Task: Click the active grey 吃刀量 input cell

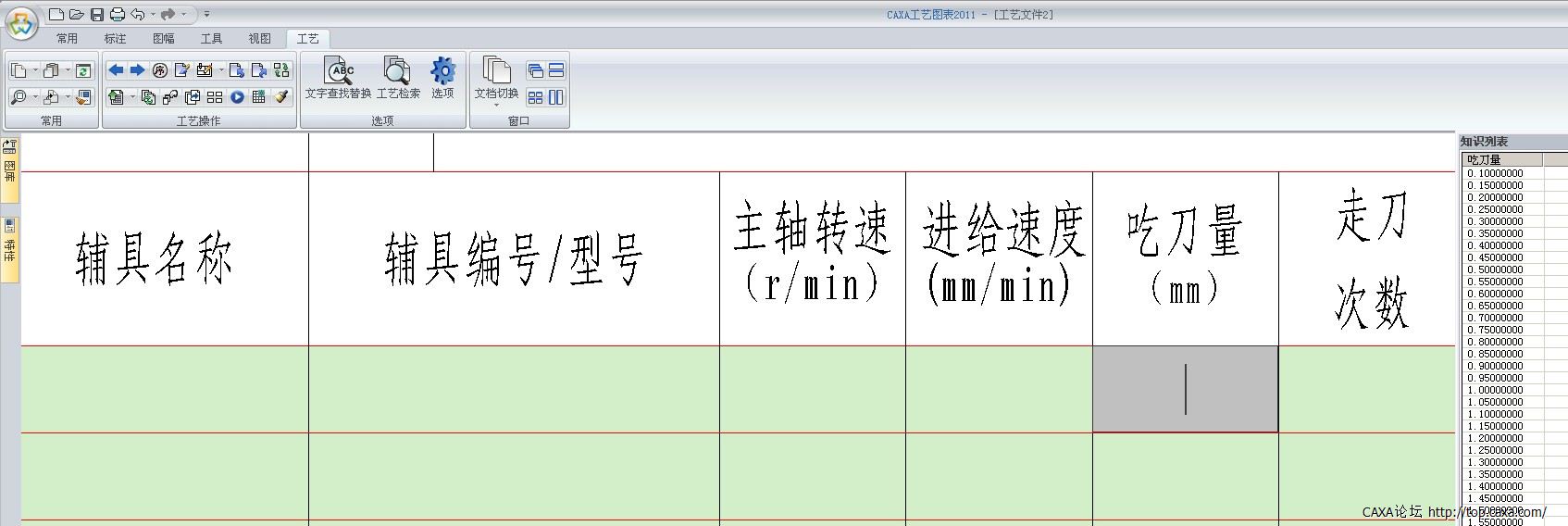Action: tap(1186, 389)
